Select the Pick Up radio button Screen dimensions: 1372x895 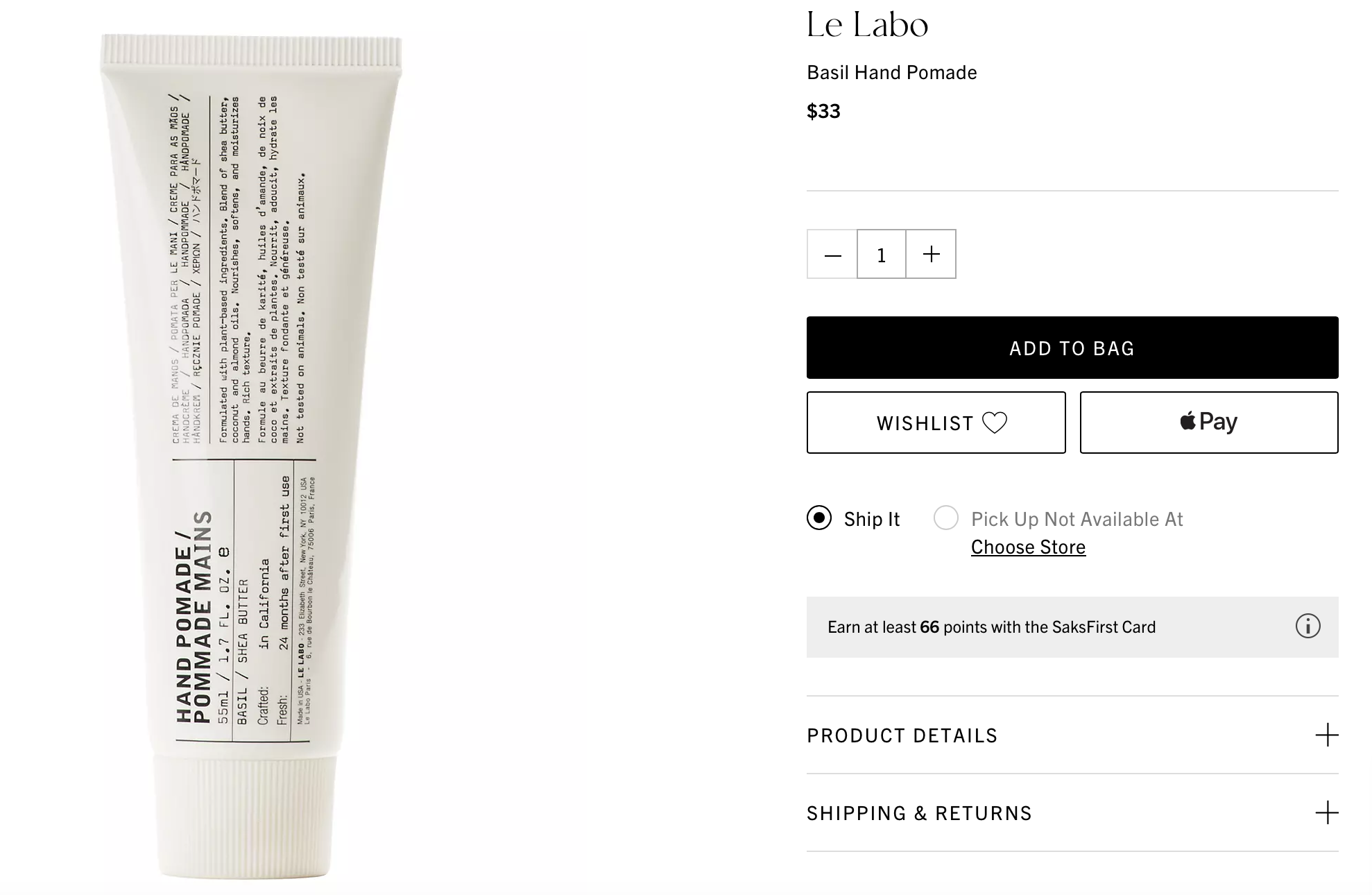pos(946,518)
